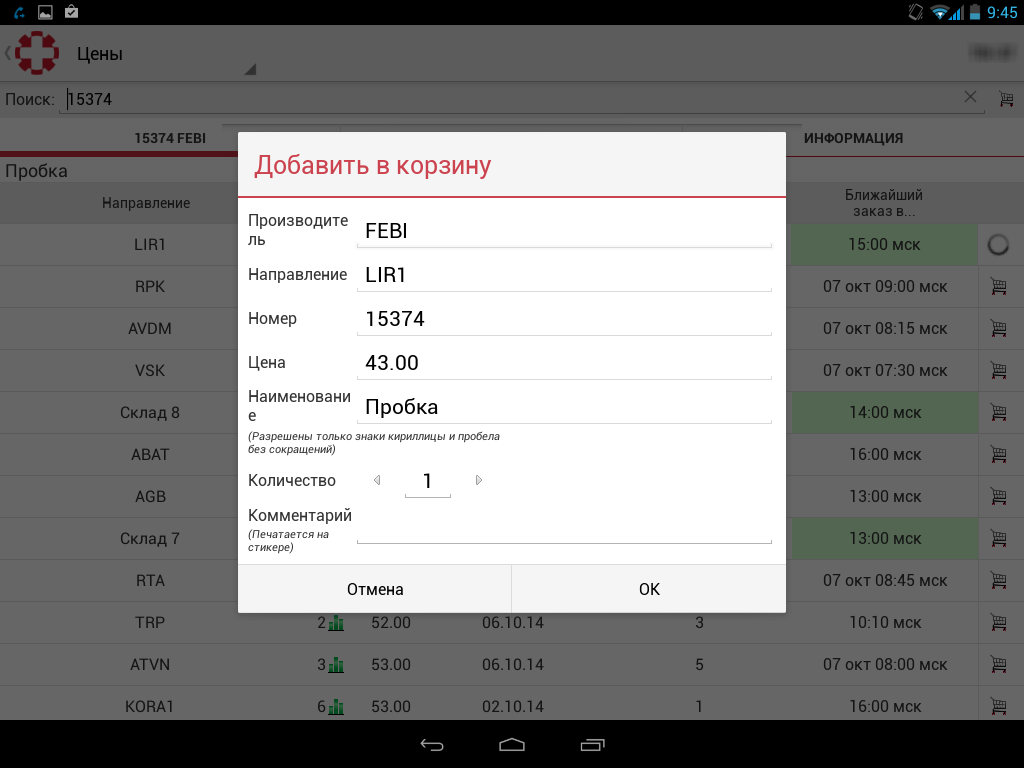Switch to ИНФОРМАЦИЯ tab
The height and width of the screenshot is (768, 1024).
(853, 138)
